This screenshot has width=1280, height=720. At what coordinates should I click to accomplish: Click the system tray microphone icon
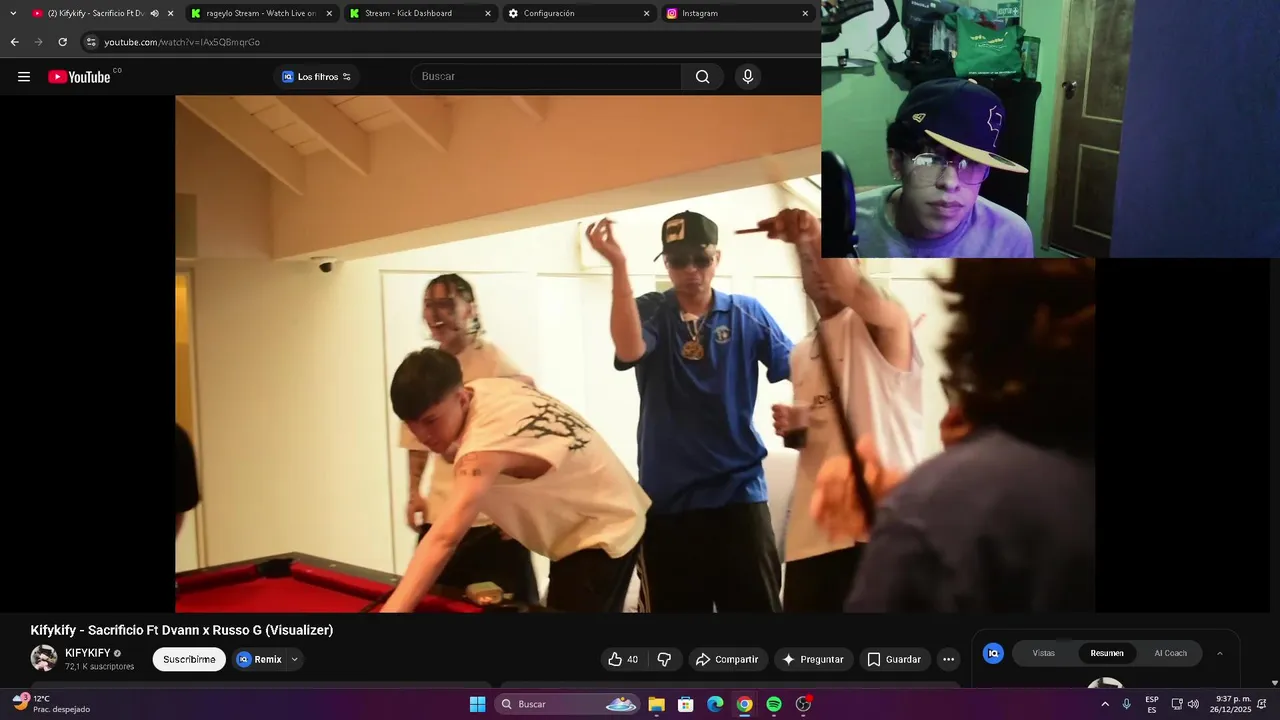point(1127,704)
